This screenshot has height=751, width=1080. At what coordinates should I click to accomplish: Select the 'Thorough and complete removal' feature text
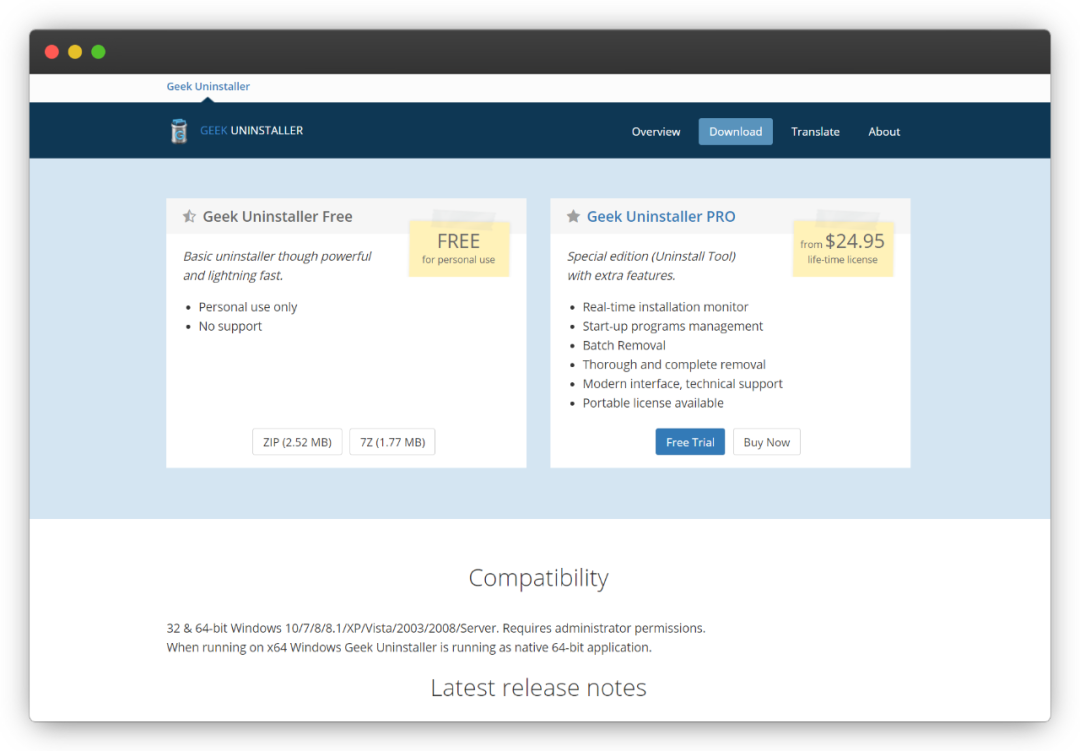(674, 364)
